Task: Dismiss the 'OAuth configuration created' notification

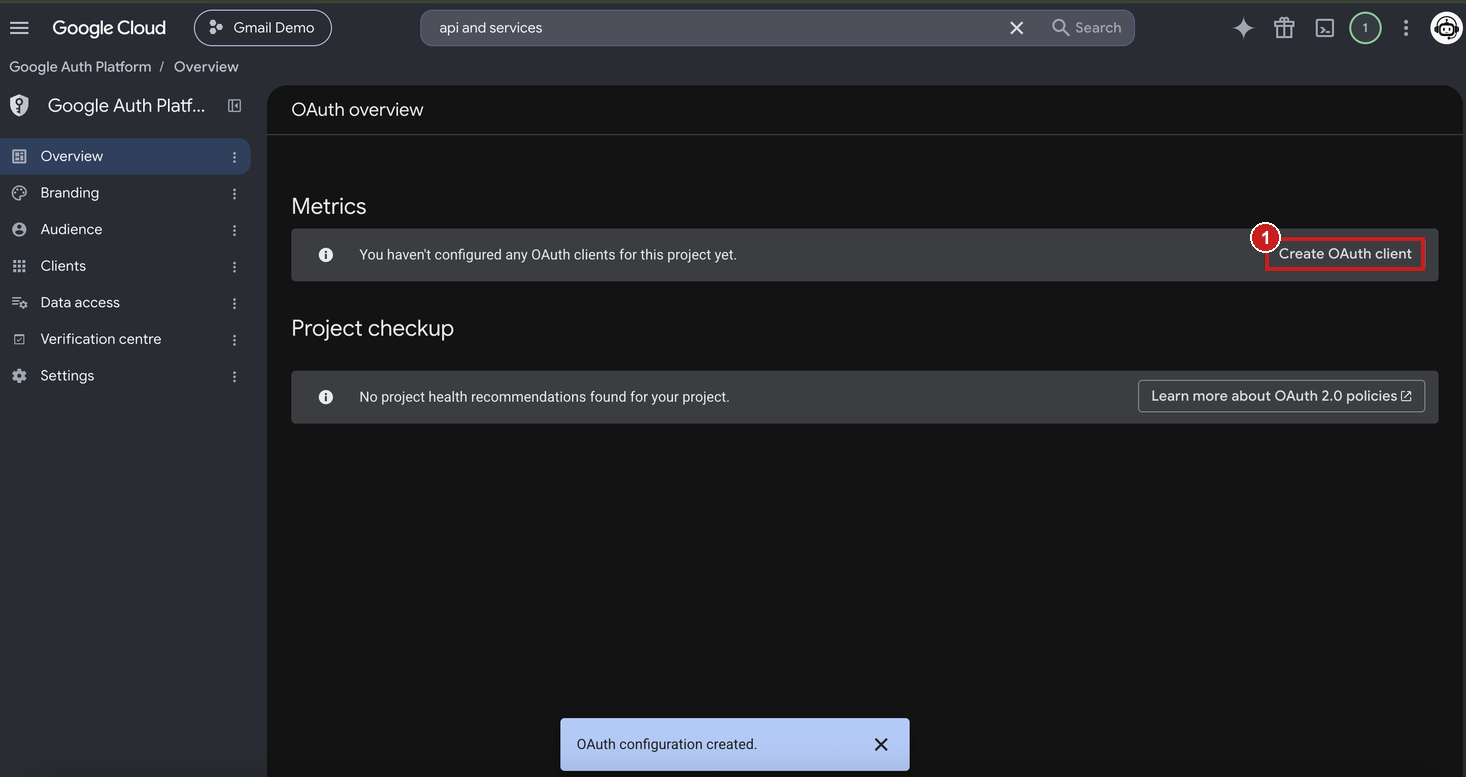Action: point(881,744)
